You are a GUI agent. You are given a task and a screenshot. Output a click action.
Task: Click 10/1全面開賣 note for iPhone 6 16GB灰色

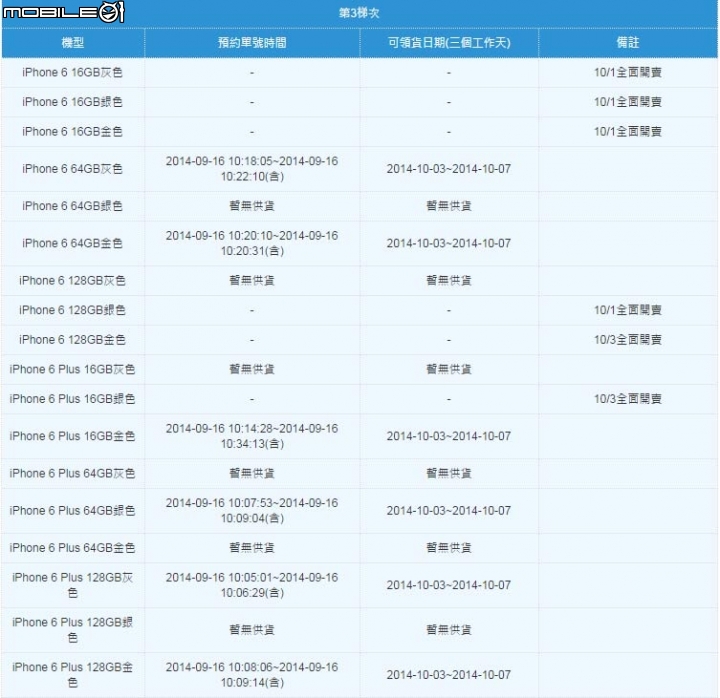[628, 73]
